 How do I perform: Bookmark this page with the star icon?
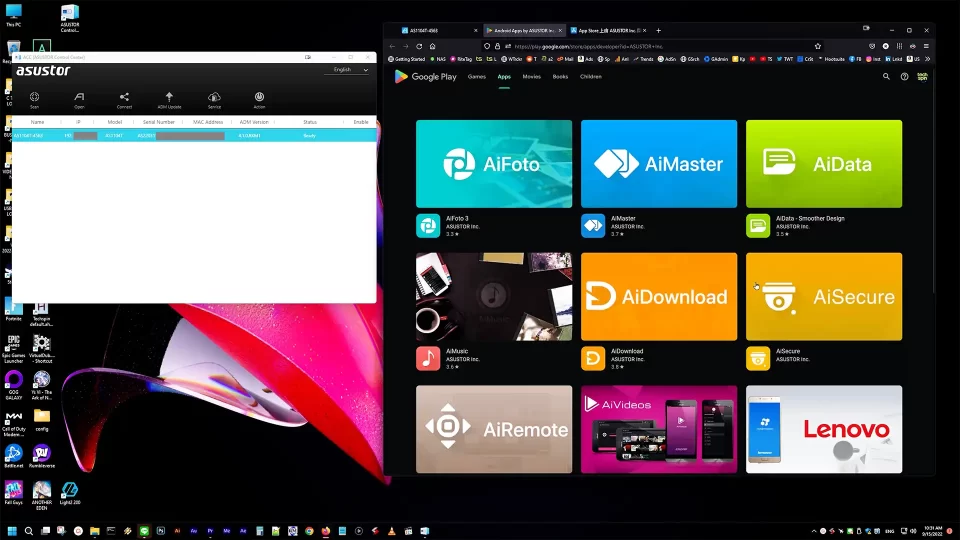[817, 46]
